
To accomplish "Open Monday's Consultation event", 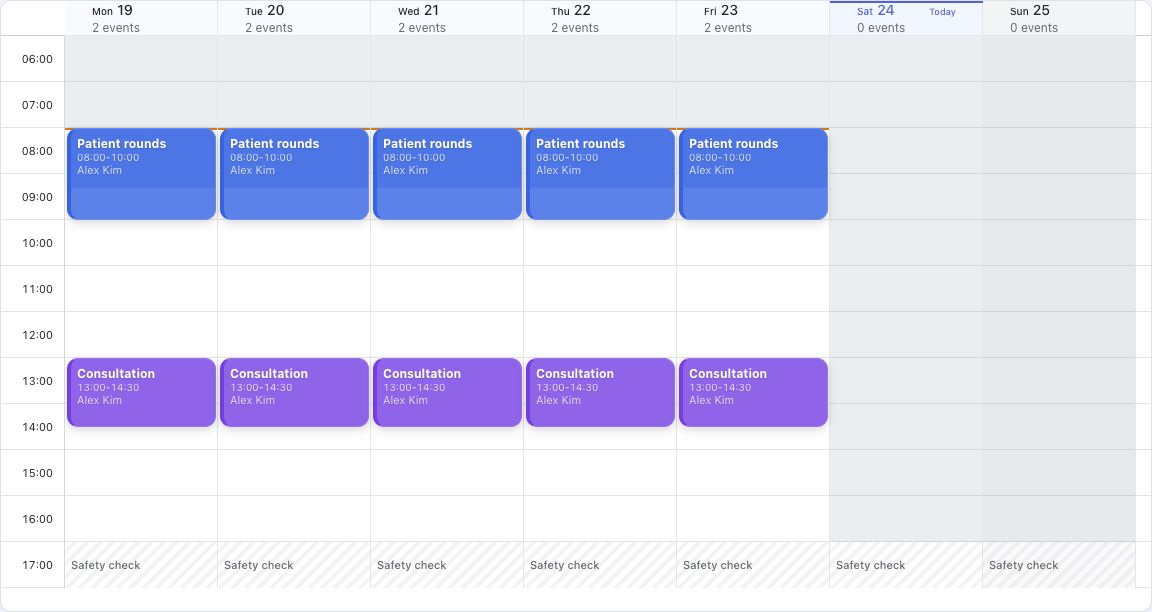I will pyautogui.click(x=141, y=392).
